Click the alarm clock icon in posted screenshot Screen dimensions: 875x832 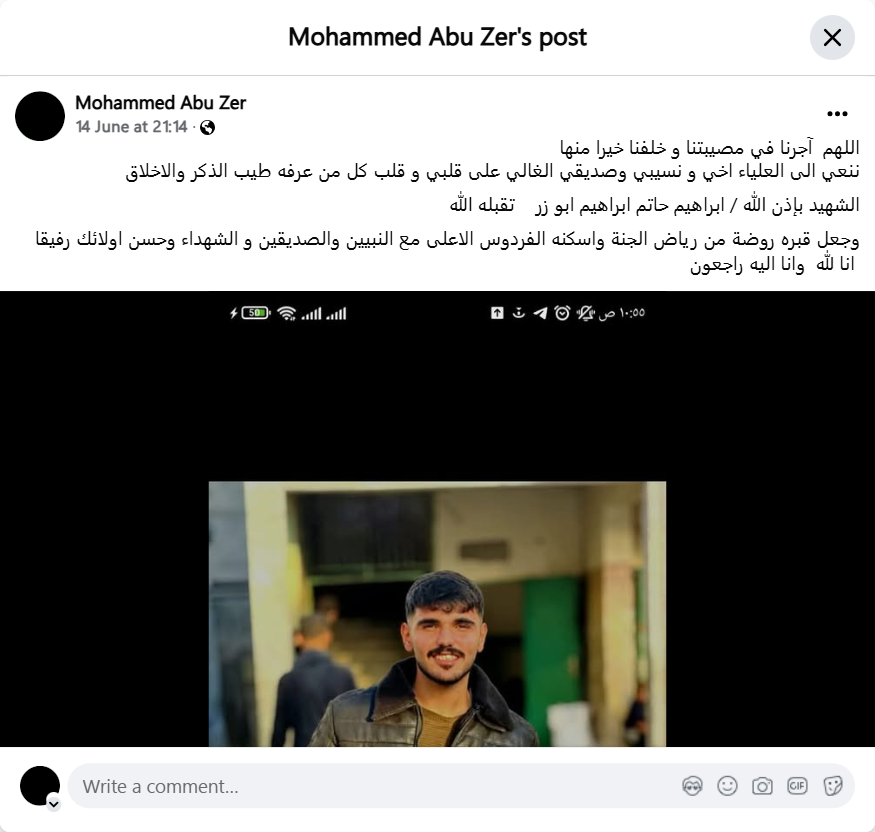coord(562,313)
